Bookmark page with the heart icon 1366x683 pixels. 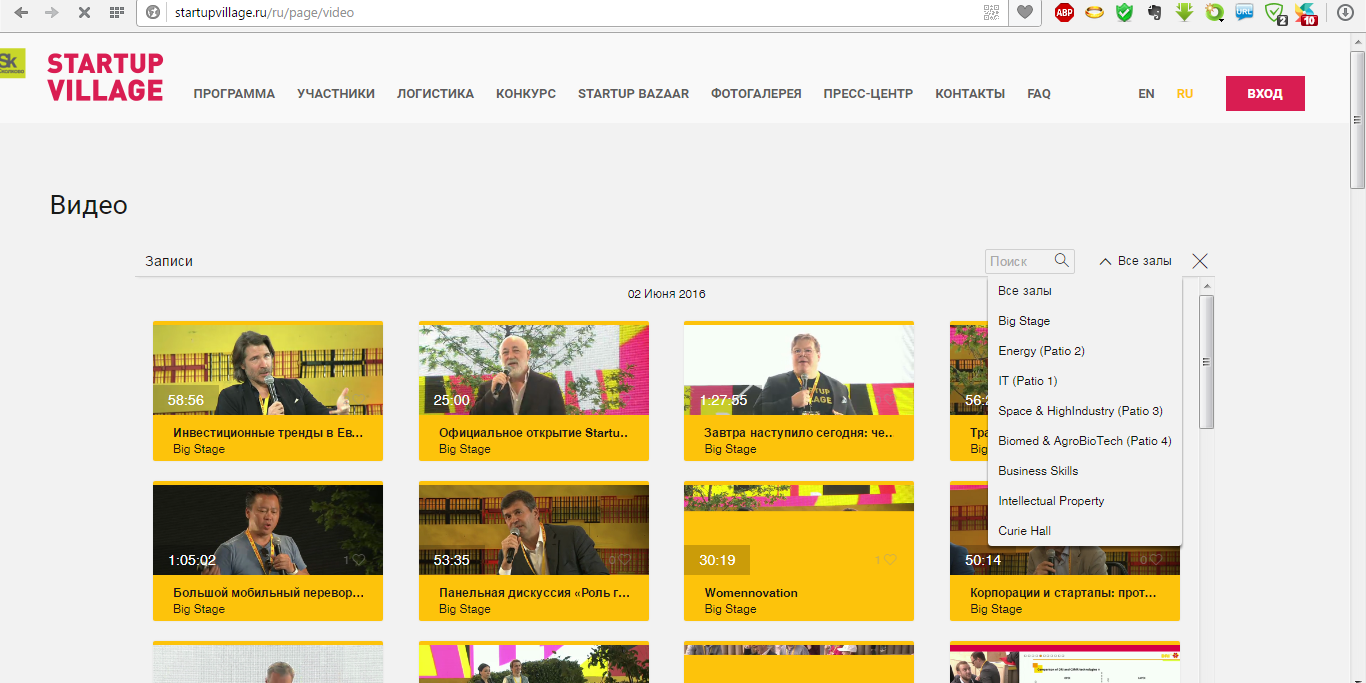1025,13
